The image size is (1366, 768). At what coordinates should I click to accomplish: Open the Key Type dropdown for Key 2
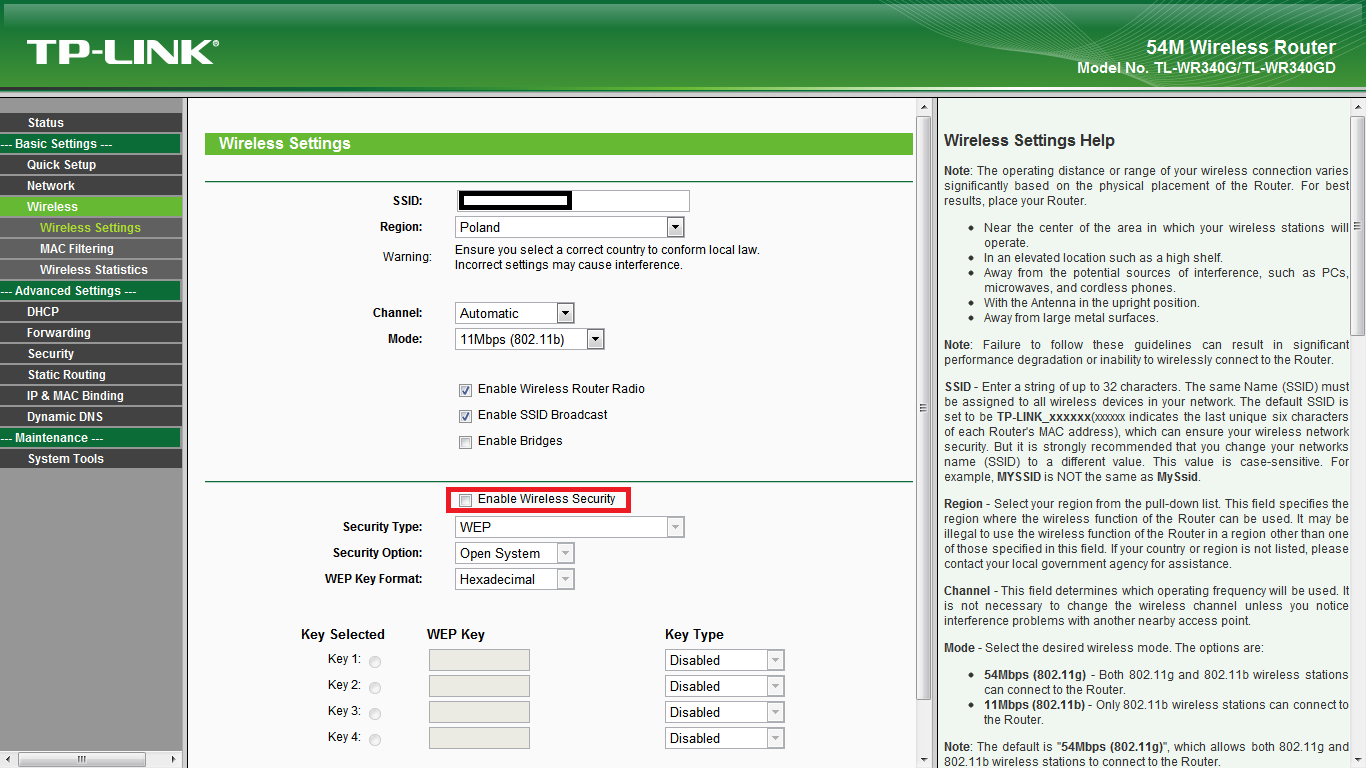[725, 686]
